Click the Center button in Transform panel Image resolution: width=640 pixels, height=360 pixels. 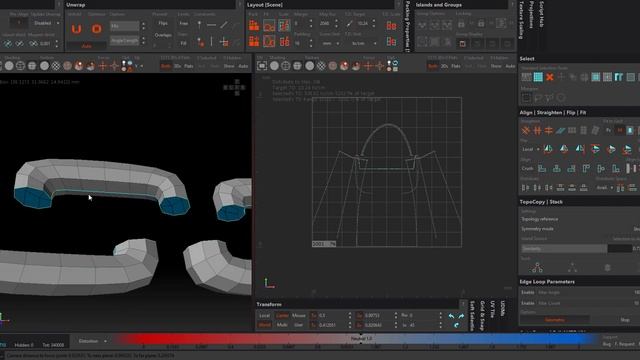pyautogui.click(x=282, y=316)
